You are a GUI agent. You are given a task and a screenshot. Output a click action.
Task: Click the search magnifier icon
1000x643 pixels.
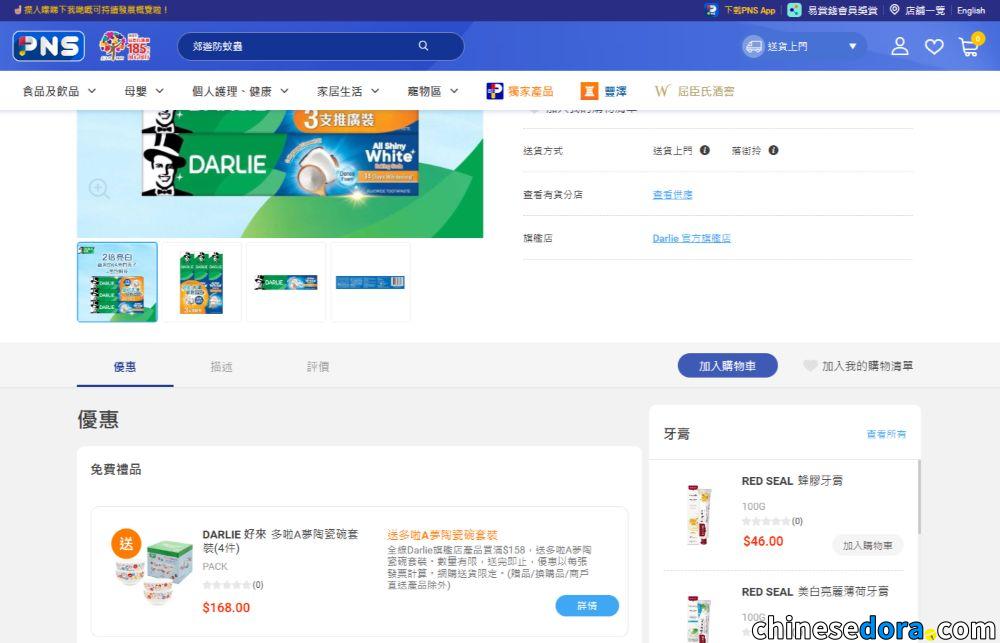(x=423, y=46)
